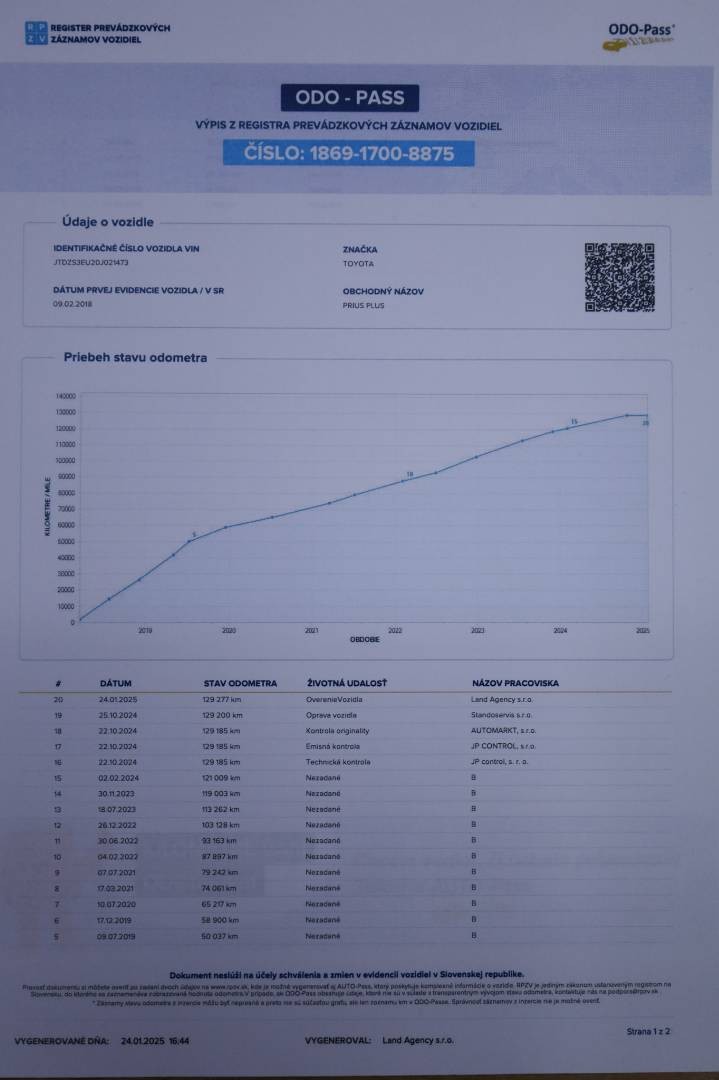
Task: Click the OverenieVozidla event entry
Action: pyautogui.click(x=334, y=699)
